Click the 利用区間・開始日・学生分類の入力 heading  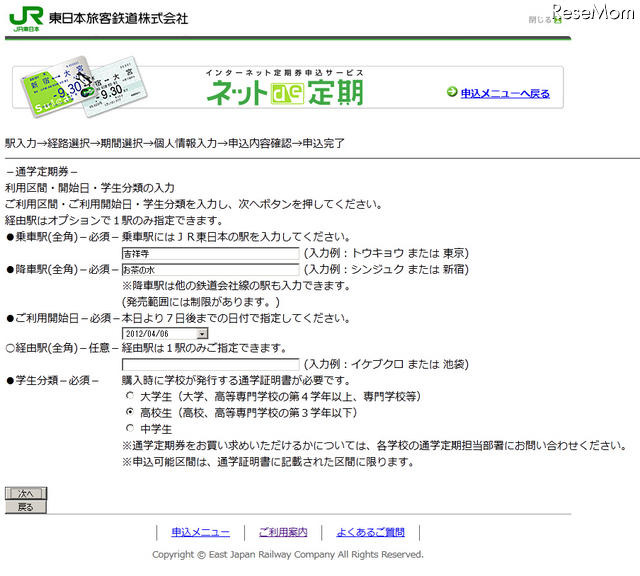coord(90,188)
